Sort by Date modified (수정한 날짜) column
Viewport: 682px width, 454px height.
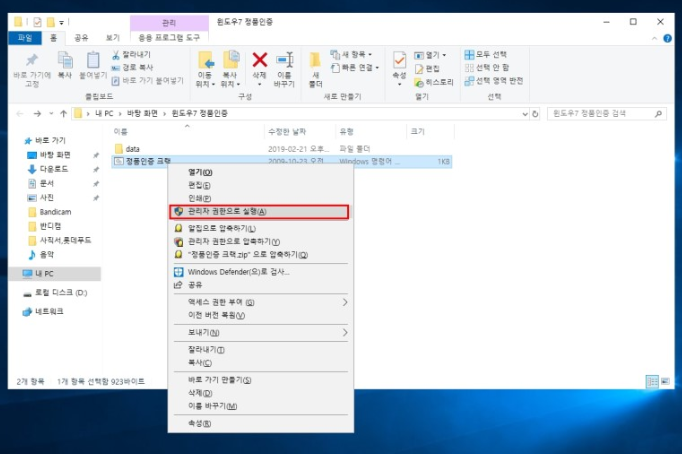coord(287,131)
